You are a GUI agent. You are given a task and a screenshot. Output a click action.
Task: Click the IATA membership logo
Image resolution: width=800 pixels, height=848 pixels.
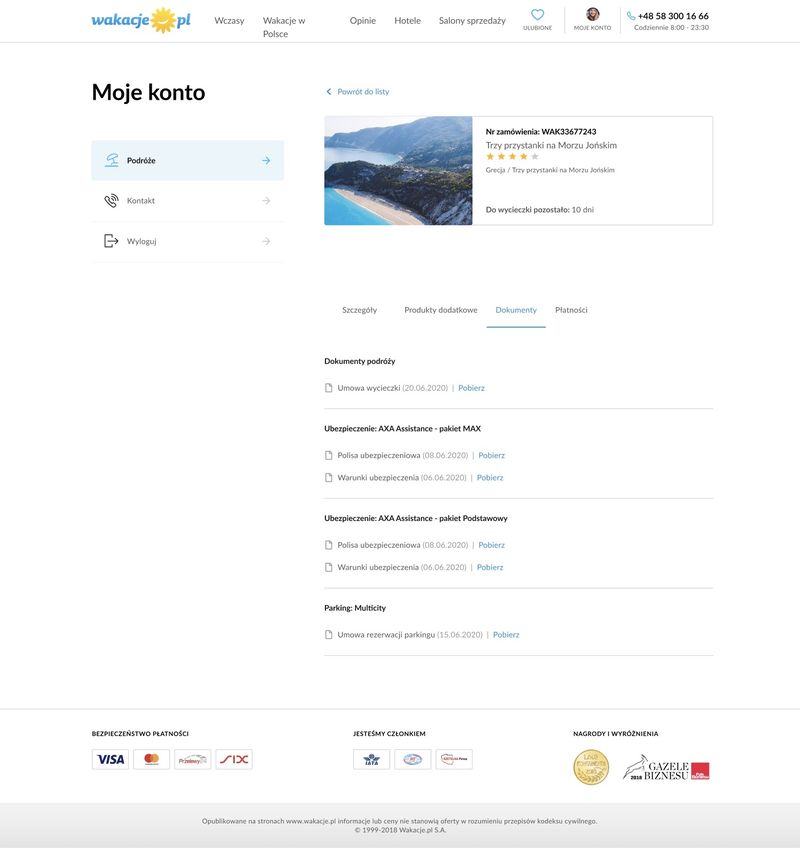pos(371,759)
